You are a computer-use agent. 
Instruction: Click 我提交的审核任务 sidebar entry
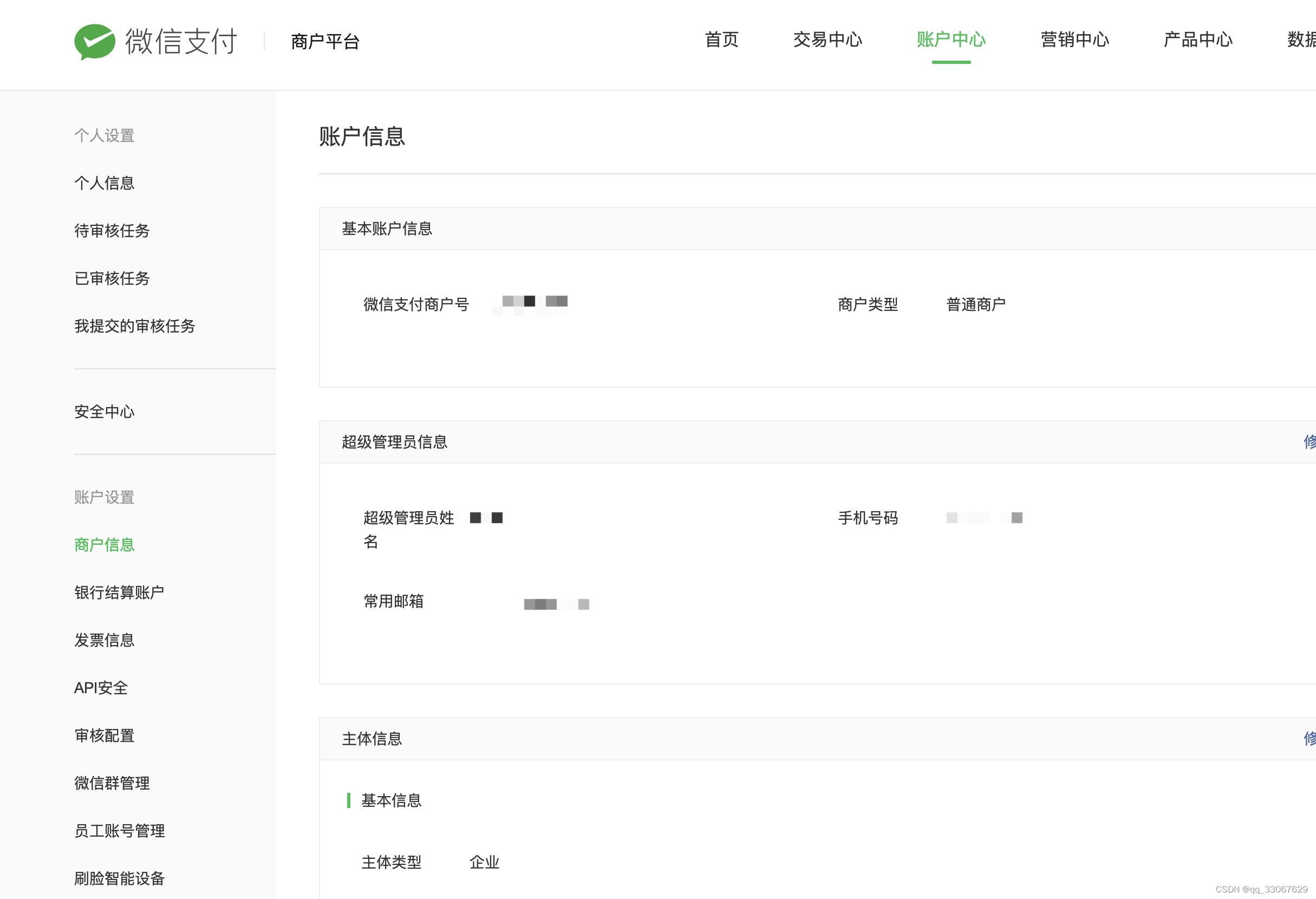click(134, 325)
